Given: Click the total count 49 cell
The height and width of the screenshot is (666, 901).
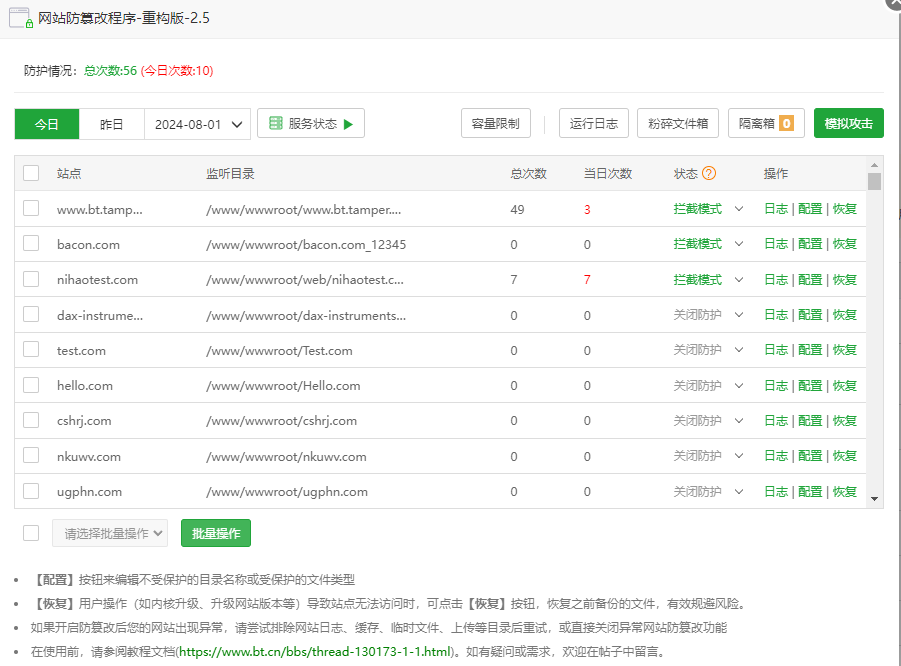Looking at the screenshot, I should pos(517,210).
